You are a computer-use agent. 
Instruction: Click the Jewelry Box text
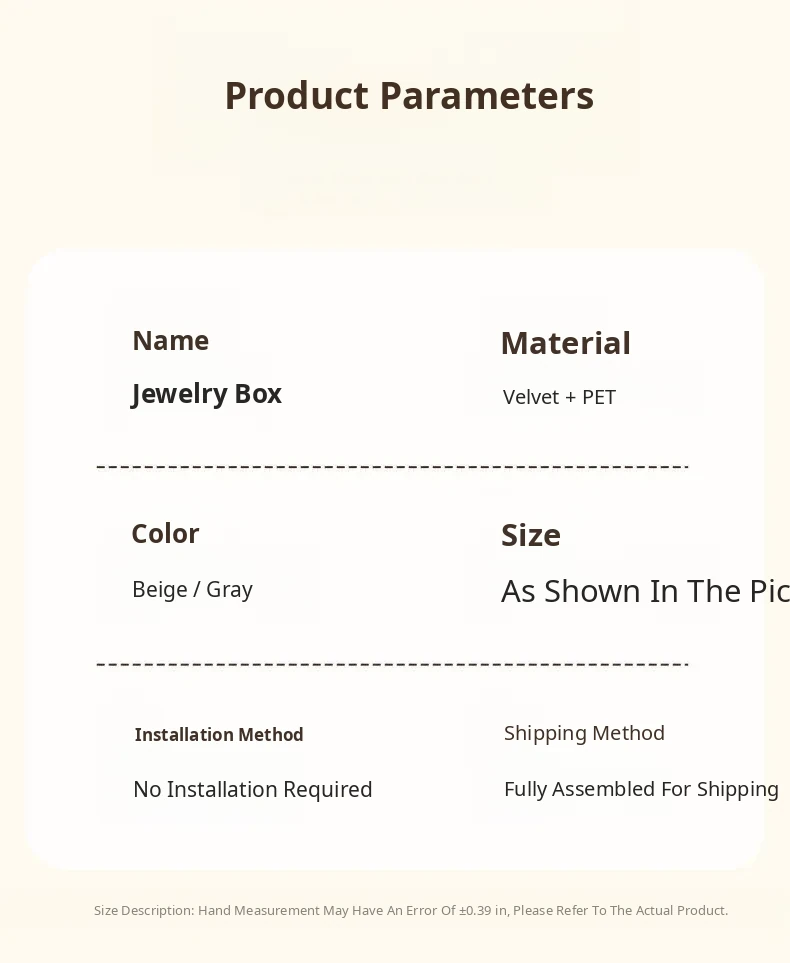point(207,394)
